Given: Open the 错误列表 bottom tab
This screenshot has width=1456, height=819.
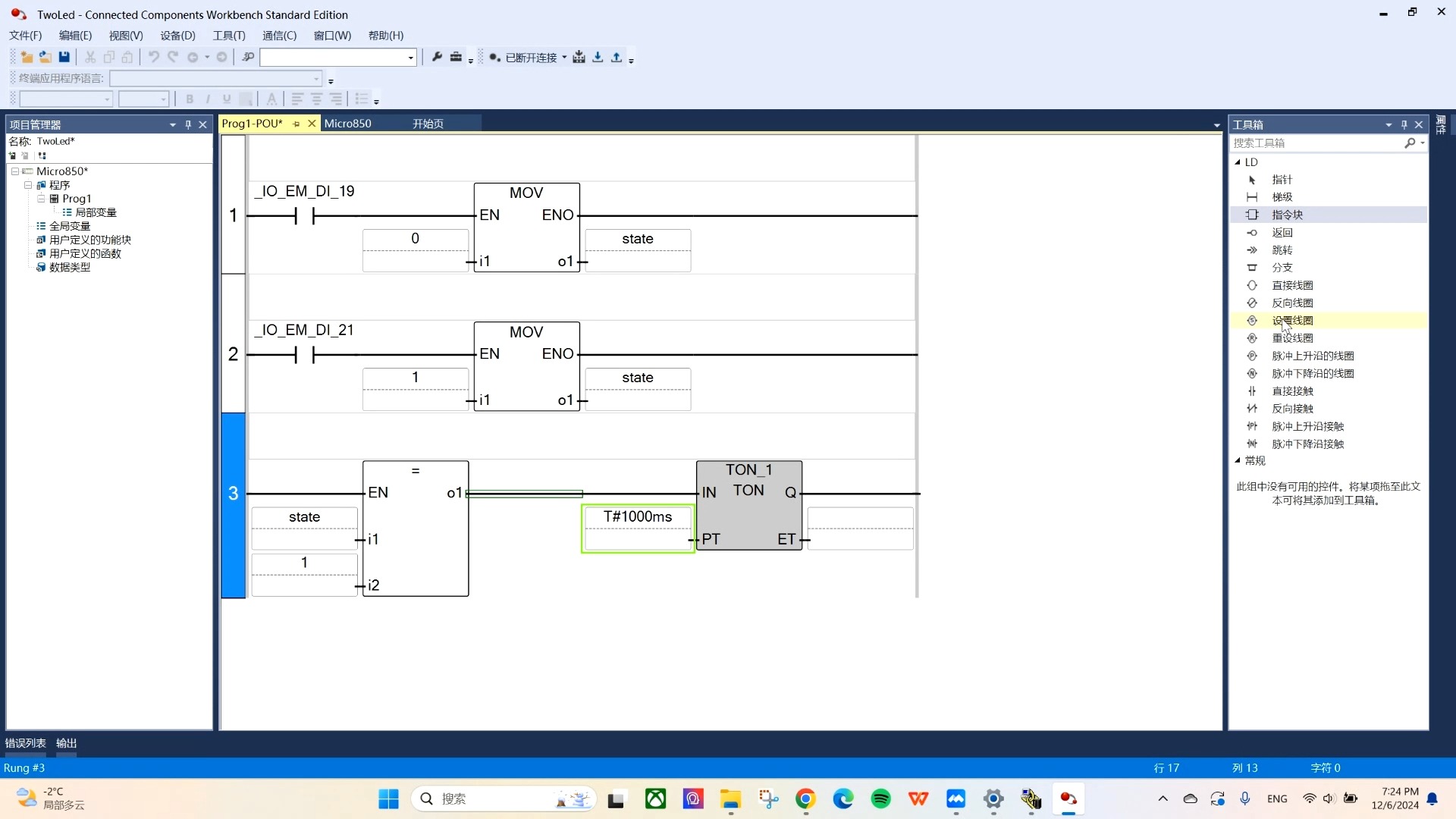Looking at the screenshot, I should pyautogui.click(x=25, y=743).
